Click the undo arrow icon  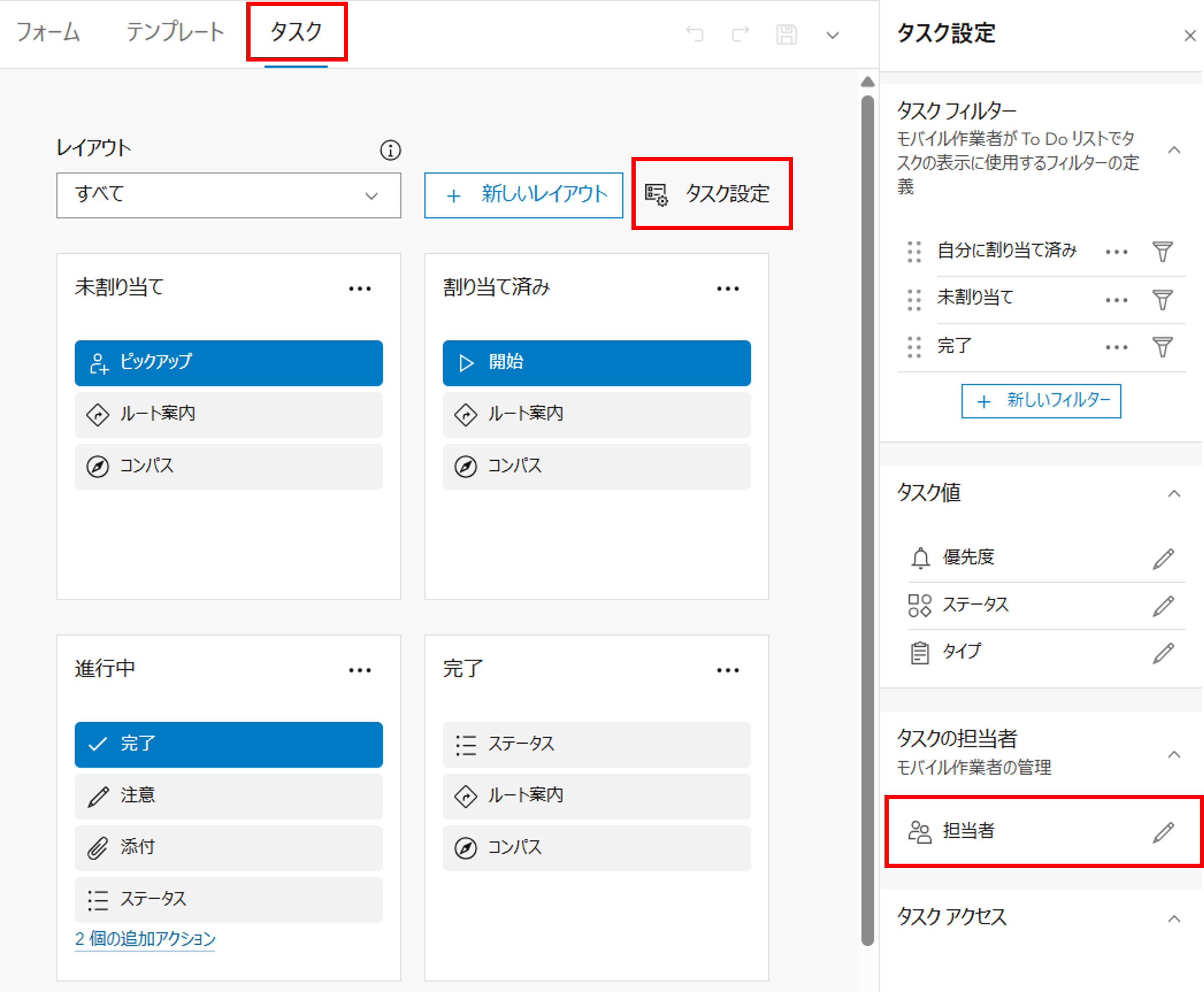pos(695,34)
